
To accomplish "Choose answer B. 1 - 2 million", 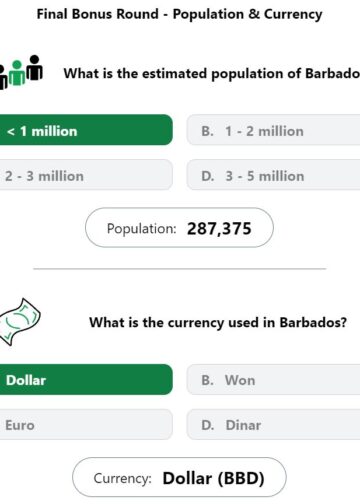I will 273,130.
